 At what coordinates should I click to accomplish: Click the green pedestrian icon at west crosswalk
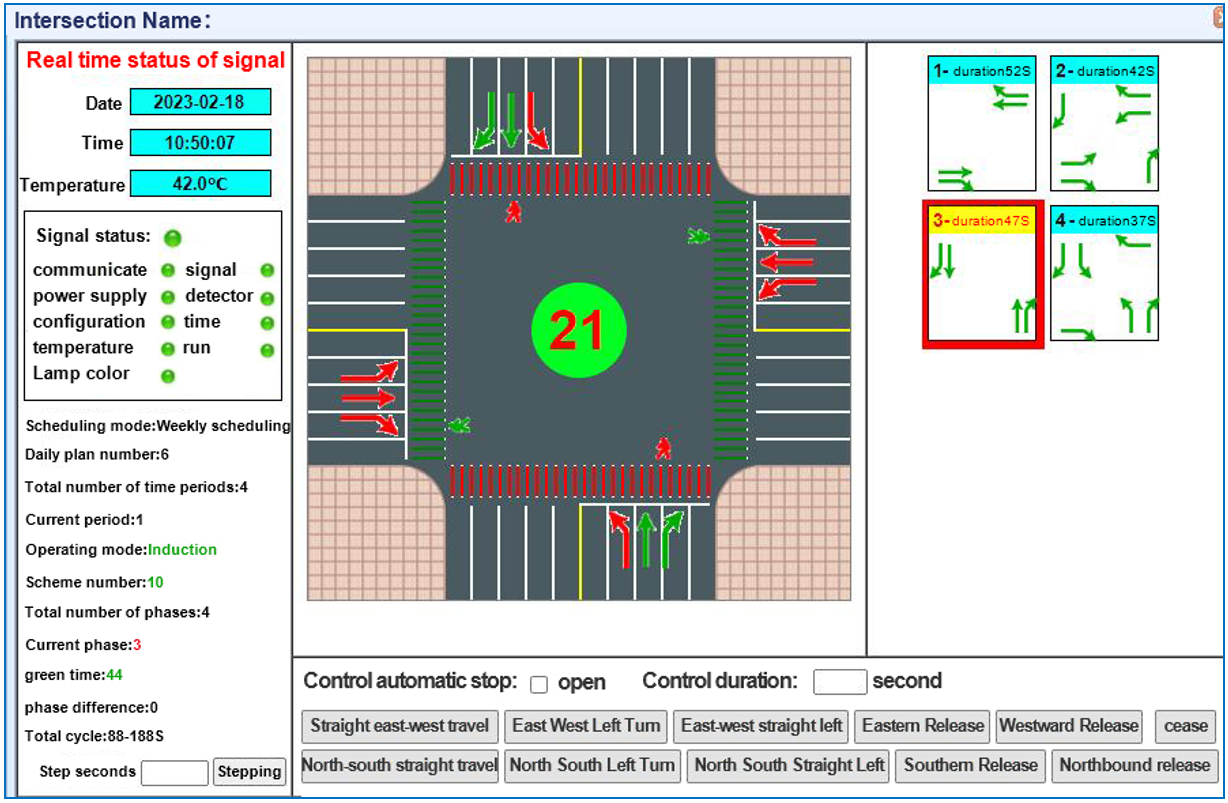pos(459,425)
